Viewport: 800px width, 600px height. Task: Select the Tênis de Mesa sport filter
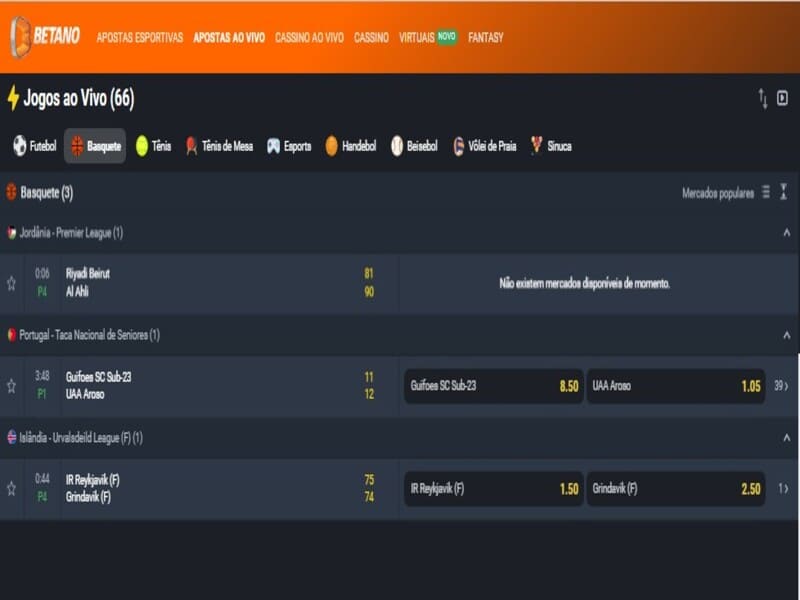pos(219,146)
